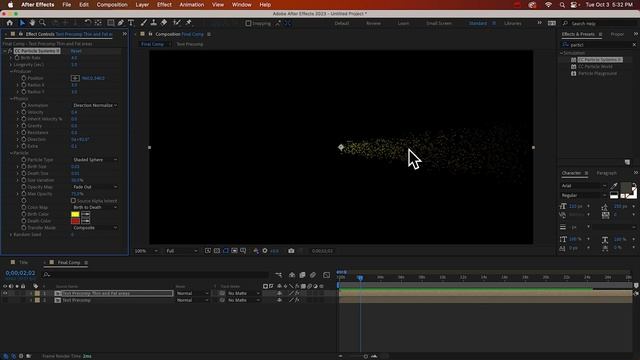Select the Libraries workspace
This screenshot has width=640, height=360.
[x=513, y=23]
